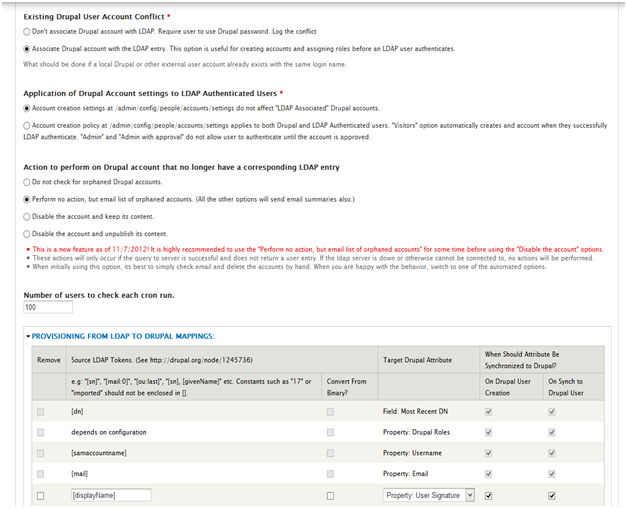
Task: Choose "Account creation policy" applies to both option
Action: [27, 125]
